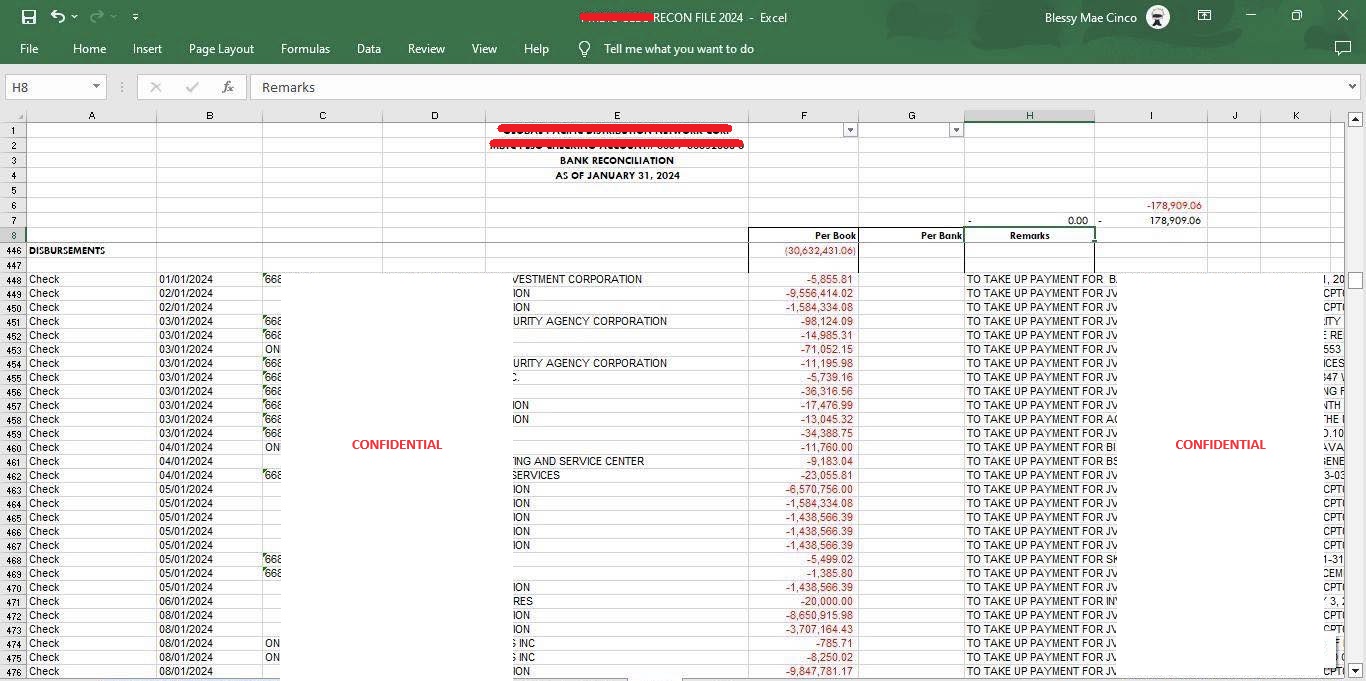Open the Help tab
Viewport: 1366px width, 681px height.
[x=536, y=48]
